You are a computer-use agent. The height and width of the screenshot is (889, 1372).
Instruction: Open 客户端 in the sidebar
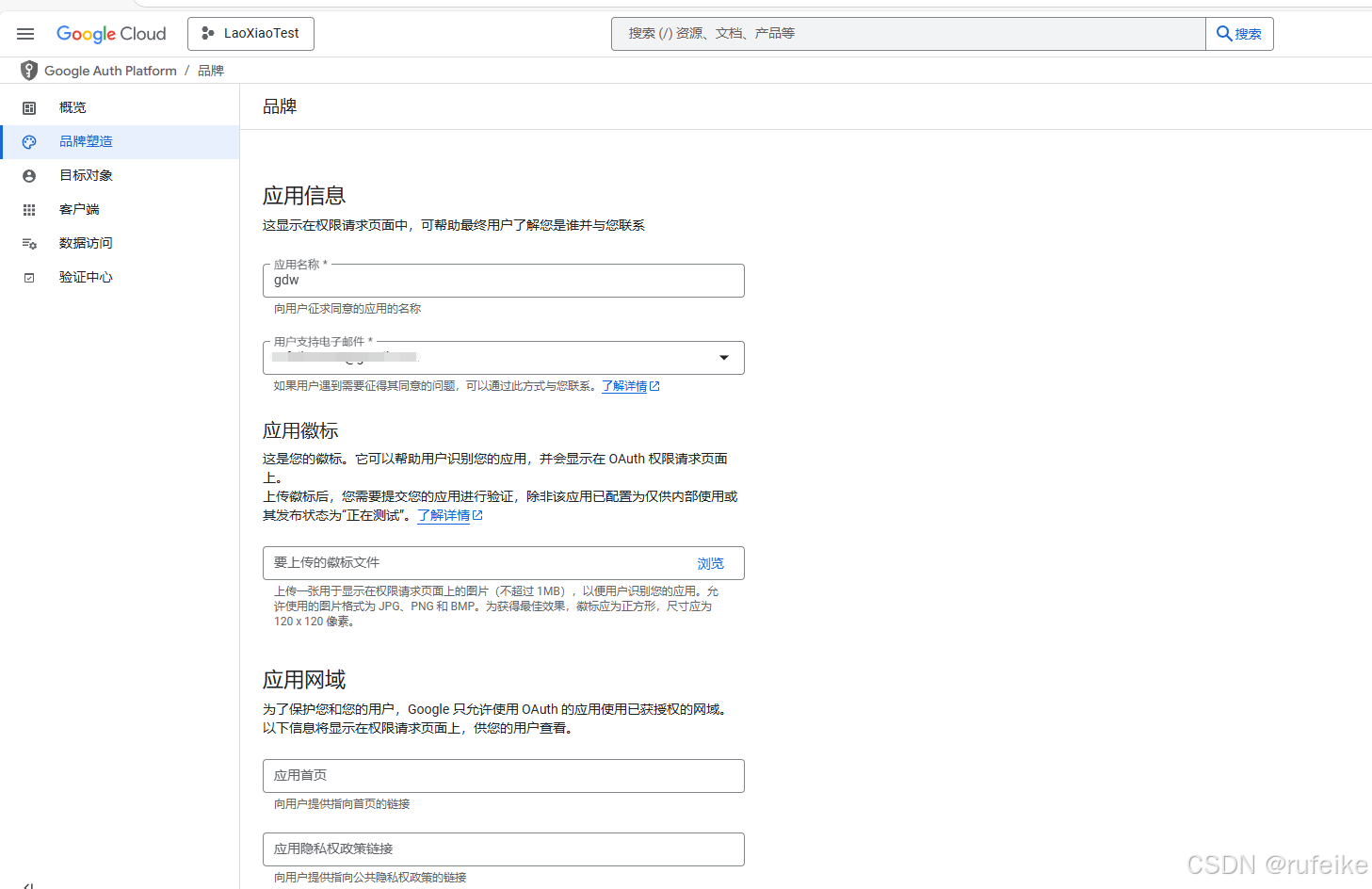120,210
